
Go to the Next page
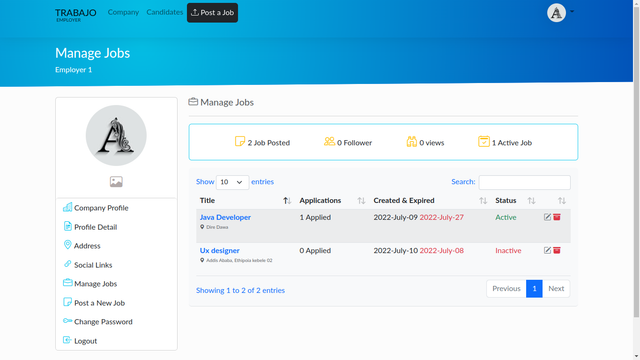tap(556, 289)
